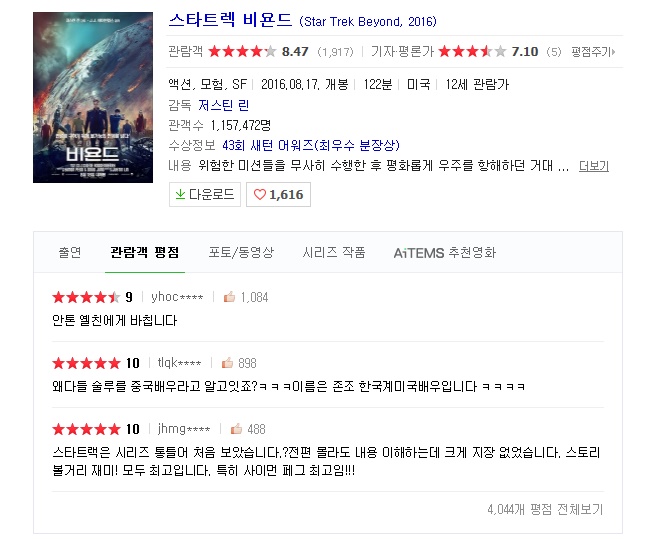Click the star rating on yhoc's review
This screenshot has width=658, height=539.
86,297
